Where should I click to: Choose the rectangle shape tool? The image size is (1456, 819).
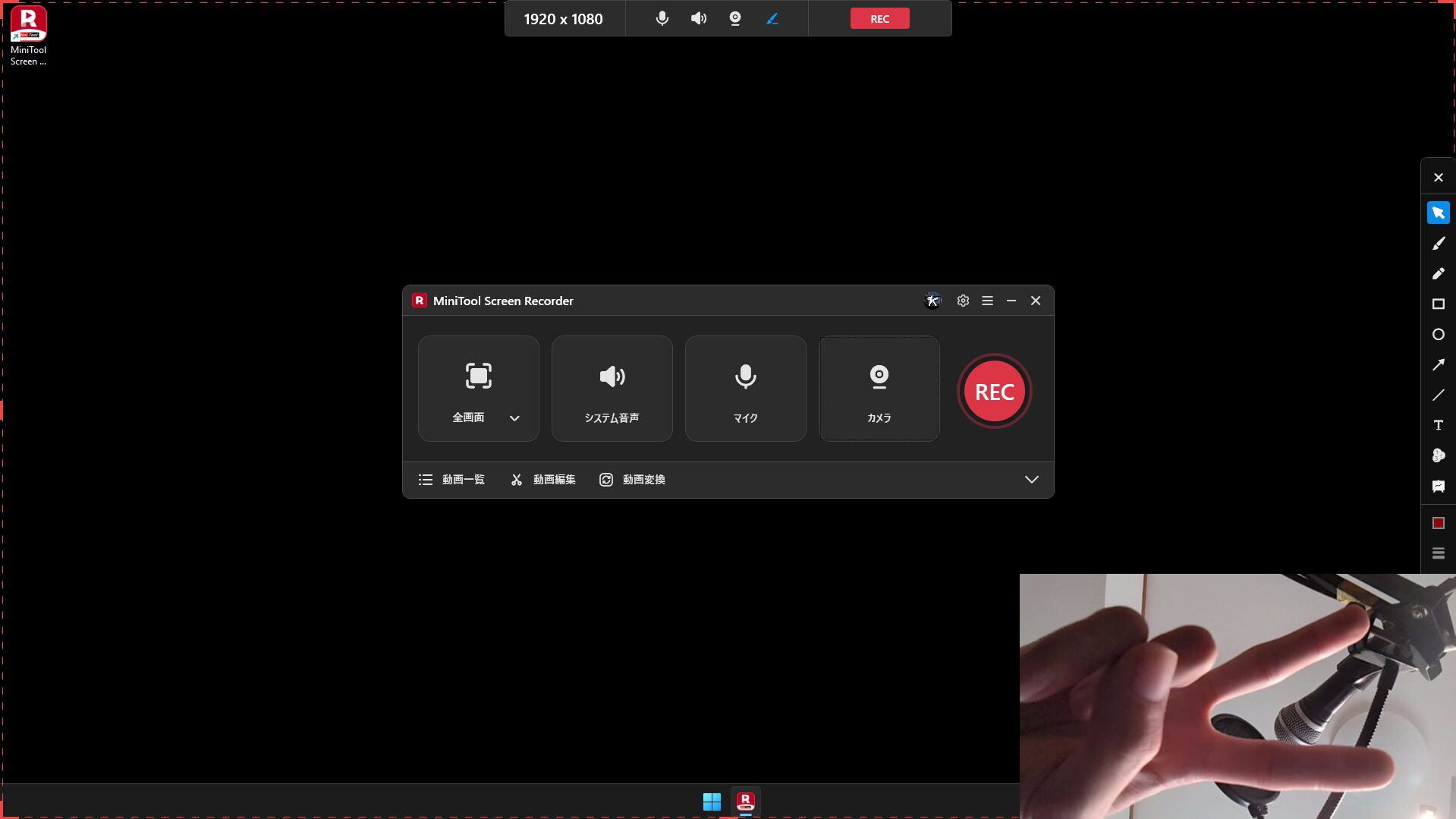click(x=1438, y=304)
